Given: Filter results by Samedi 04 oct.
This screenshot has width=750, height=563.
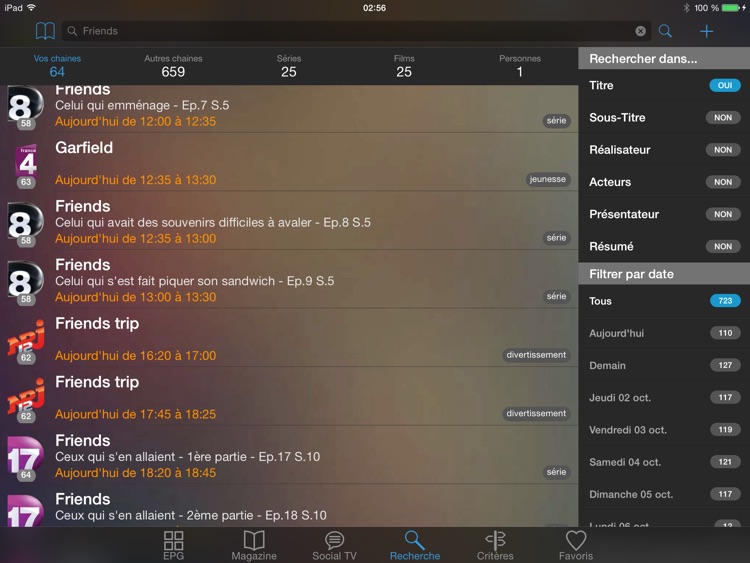Looking at the screenshot, I should pos(664,462).
